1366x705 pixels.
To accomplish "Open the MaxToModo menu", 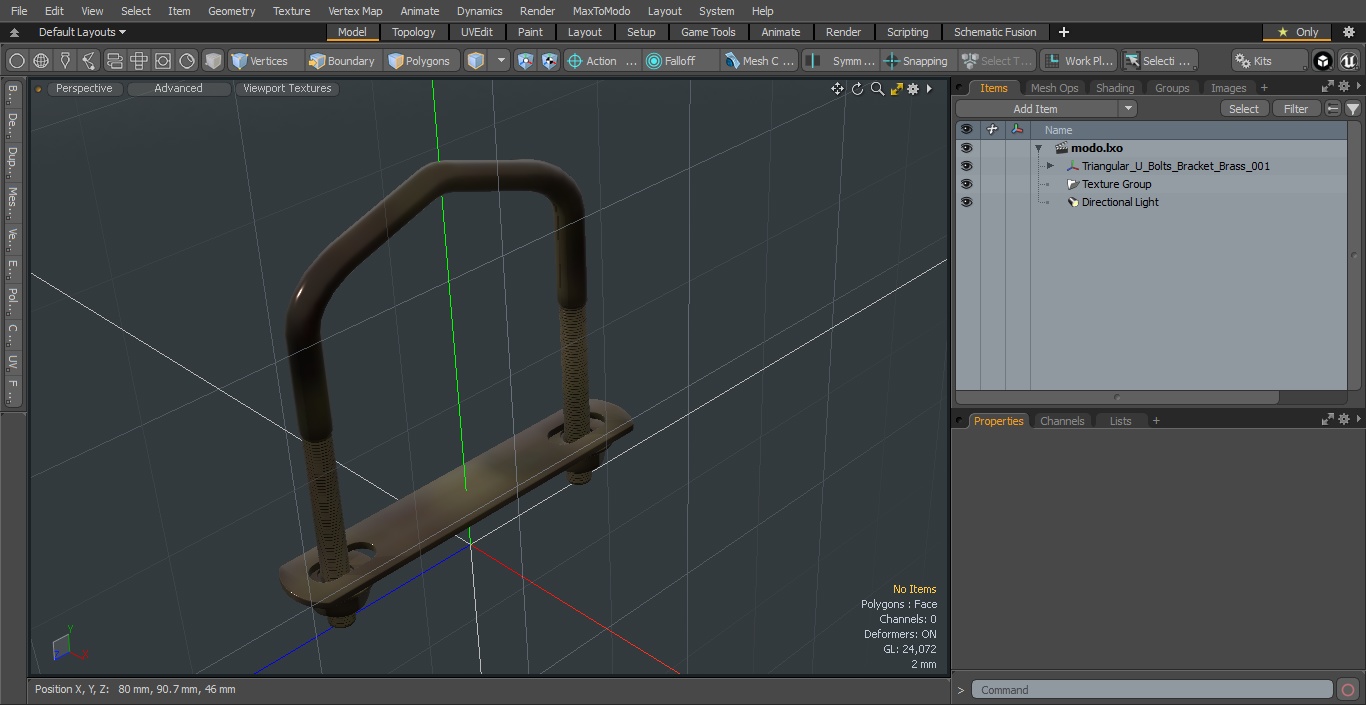I will [x=601, y=11].
